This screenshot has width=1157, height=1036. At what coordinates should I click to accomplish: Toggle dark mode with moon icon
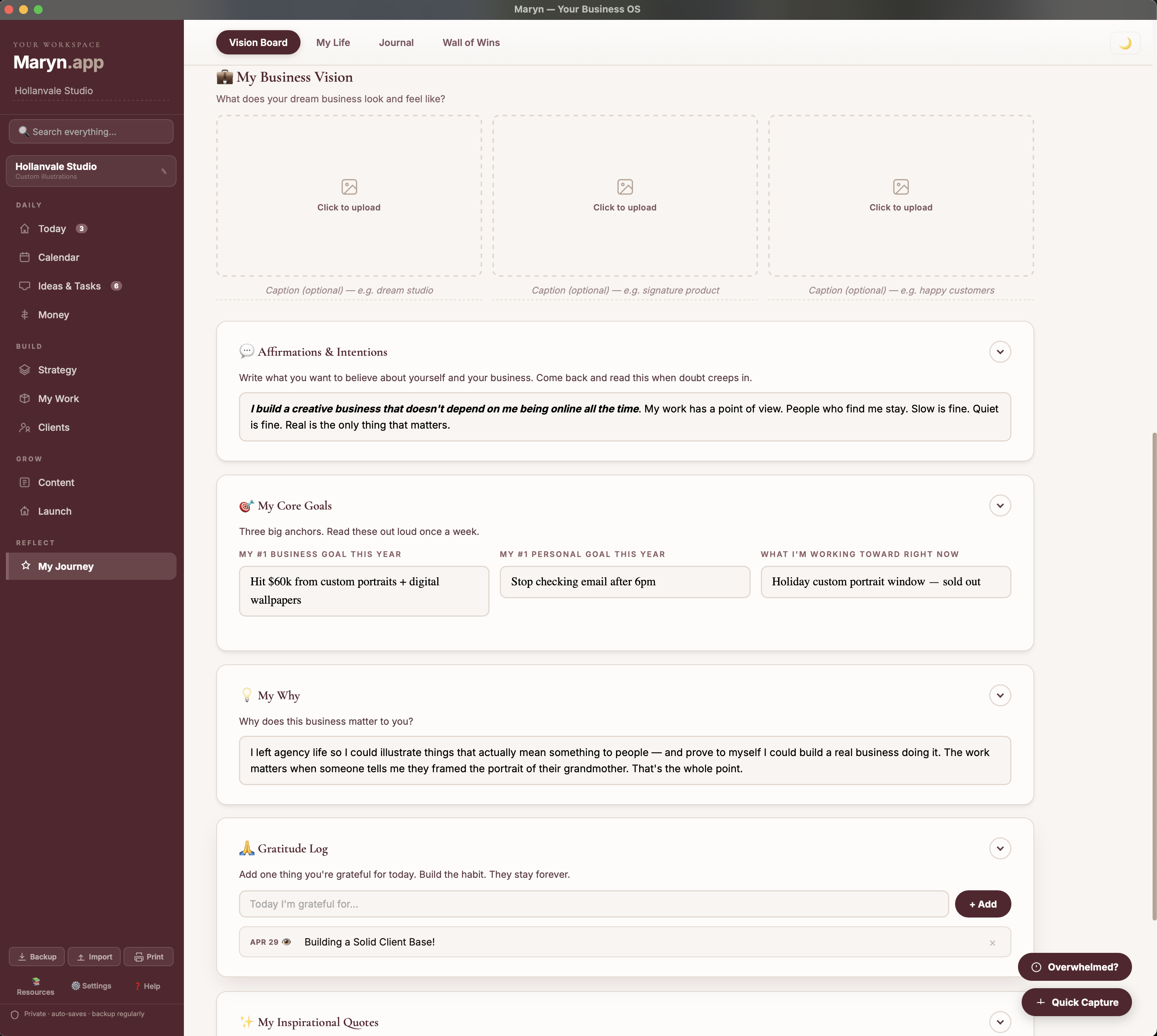pos(1125,43)
